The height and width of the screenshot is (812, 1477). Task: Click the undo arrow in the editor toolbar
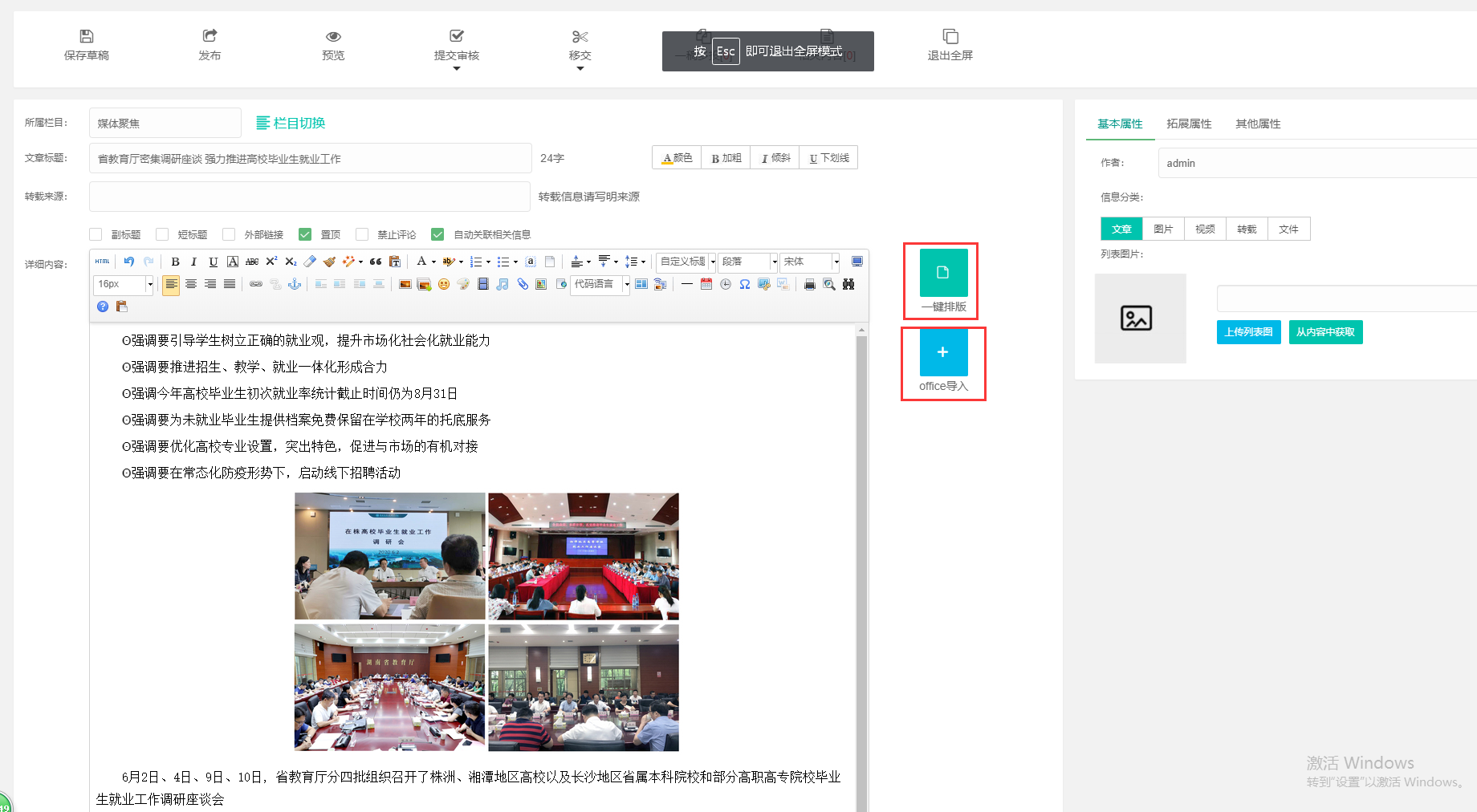pyautogui.click(x=129, y=262)
